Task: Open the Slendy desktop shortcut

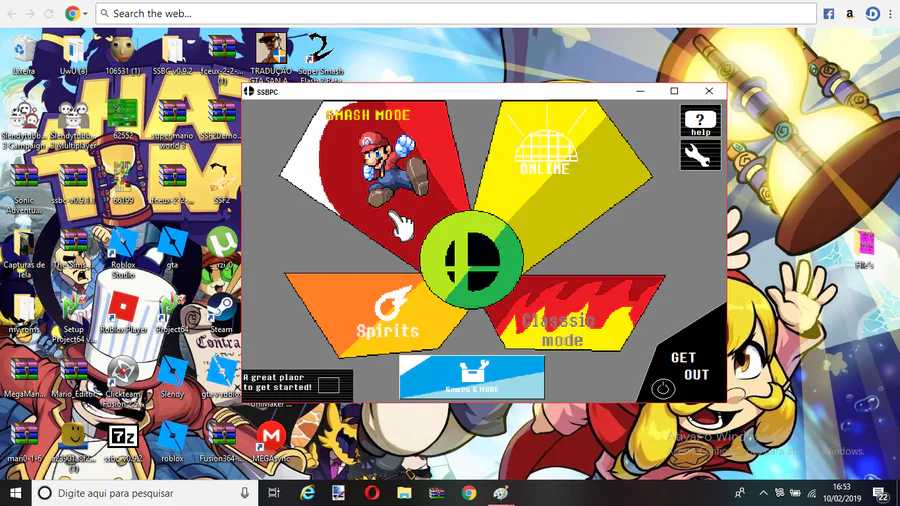Action: coord(172,377)
